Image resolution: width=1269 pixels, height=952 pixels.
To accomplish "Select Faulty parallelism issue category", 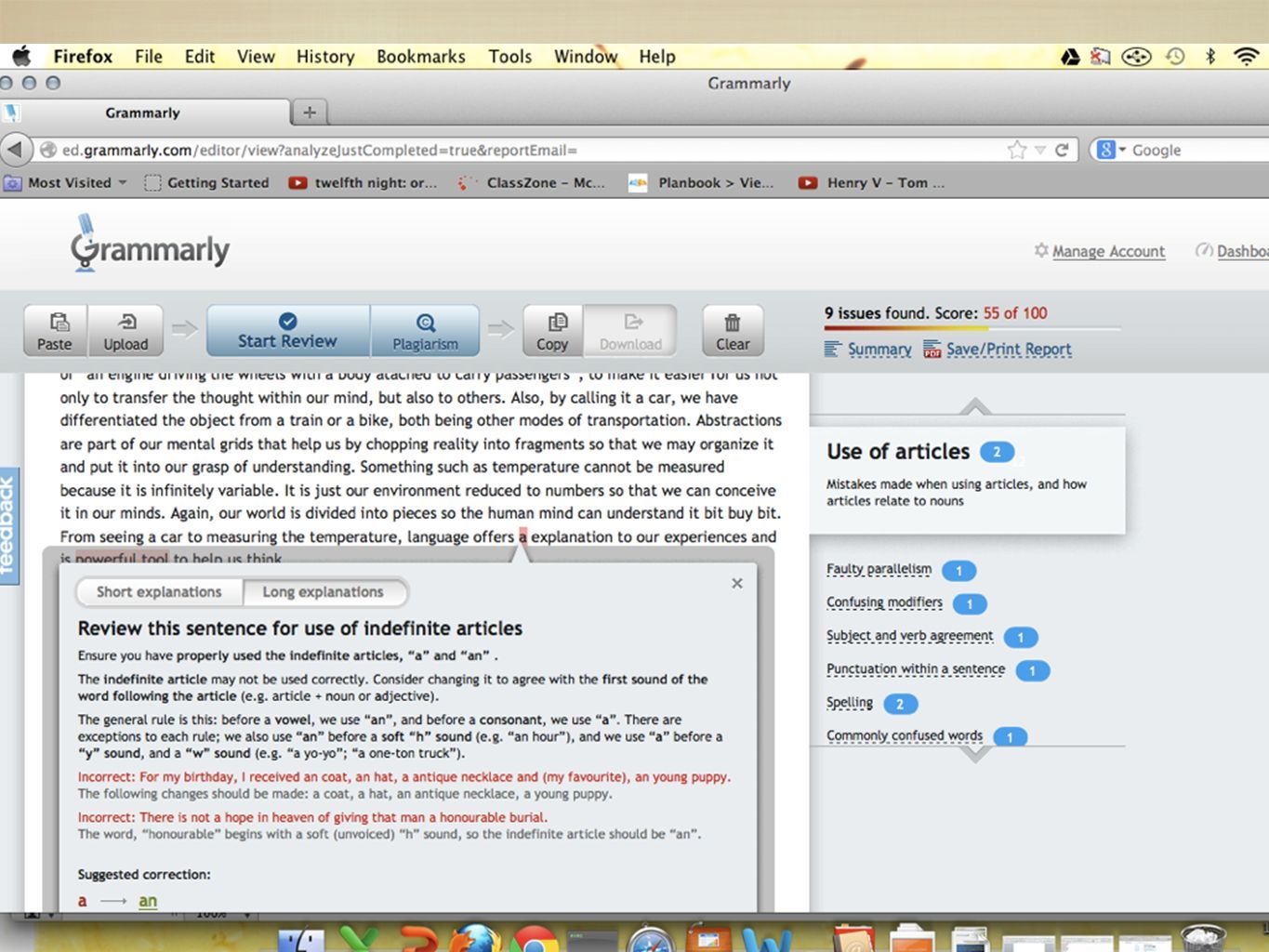I will tap(879, 569).
